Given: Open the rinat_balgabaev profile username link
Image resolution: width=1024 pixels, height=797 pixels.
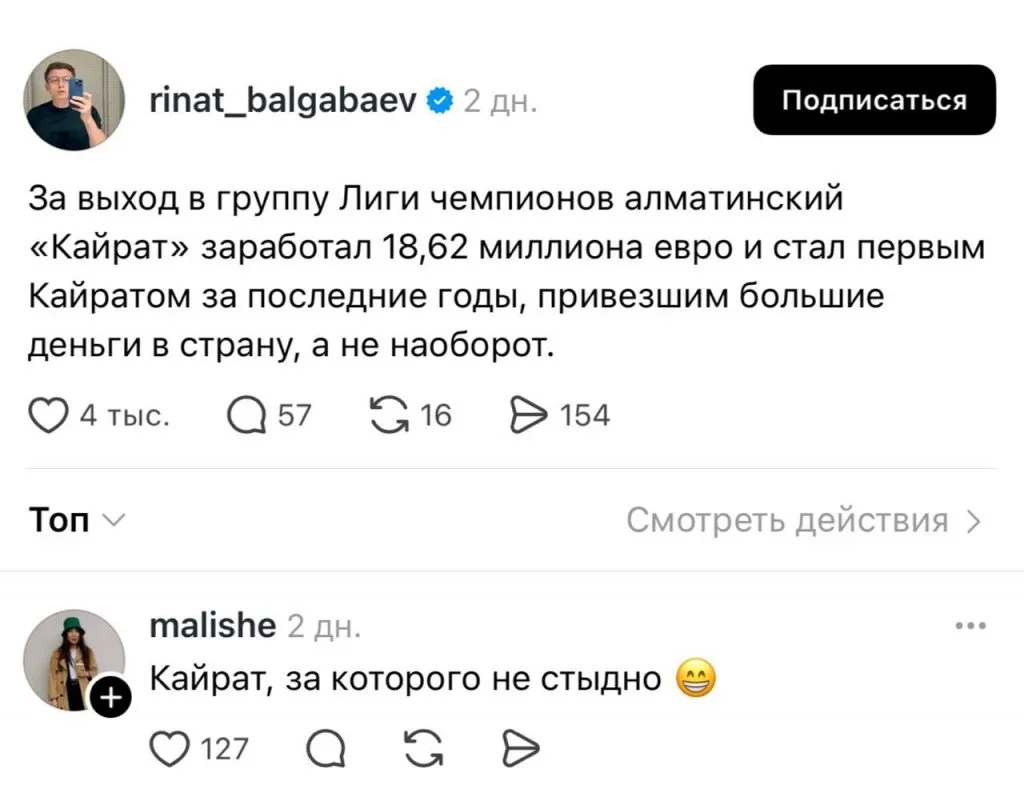Looking at the screenshot, I should [284, 100].
